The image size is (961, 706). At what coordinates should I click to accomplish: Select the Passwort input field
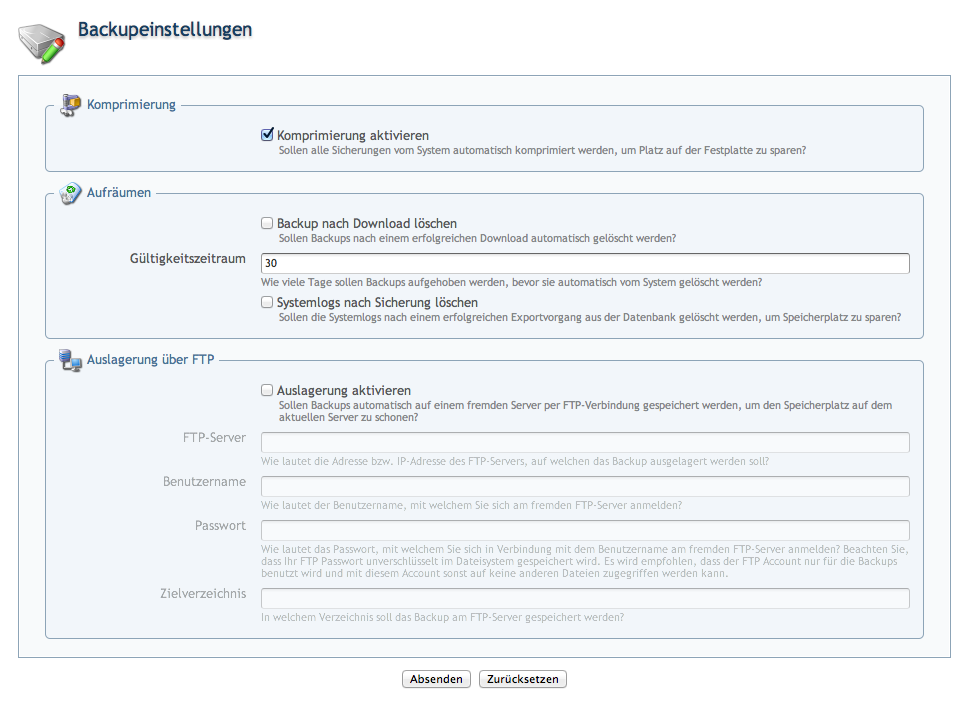coord(585,530)
